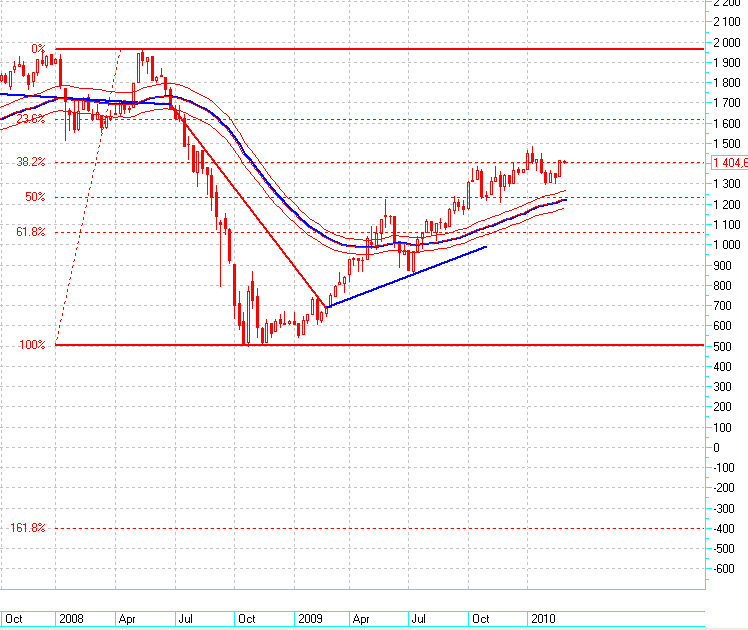Click the 1 900 value on the price axis
Image resolution: width=748 pixels, height=630 pixels.
(727, 62)
